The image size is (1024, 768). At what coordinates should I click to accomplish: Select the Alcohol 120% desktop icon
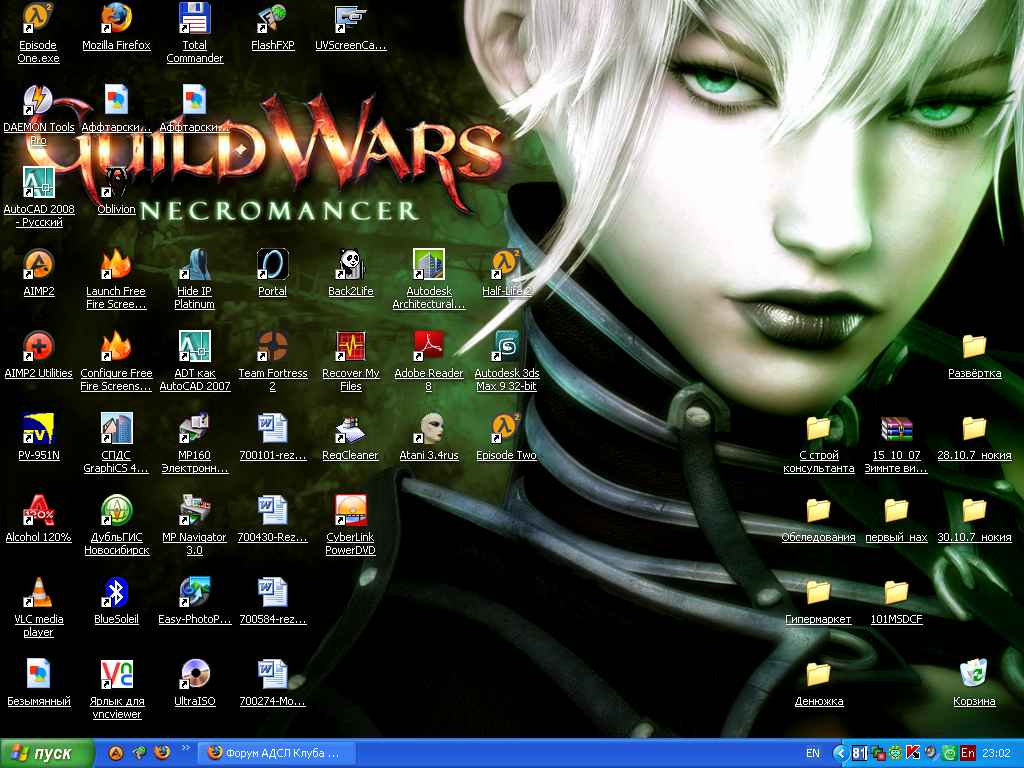38,511
